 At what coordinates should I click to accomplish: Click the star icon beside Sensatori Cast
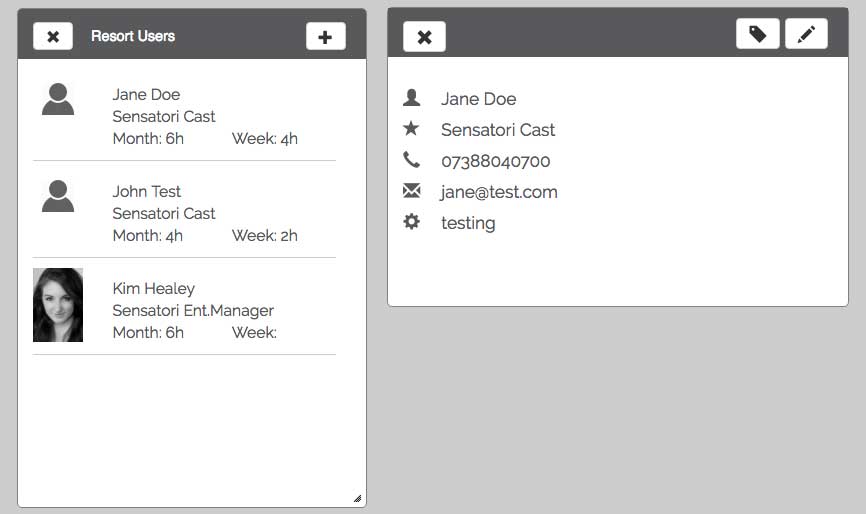point(411,128)
